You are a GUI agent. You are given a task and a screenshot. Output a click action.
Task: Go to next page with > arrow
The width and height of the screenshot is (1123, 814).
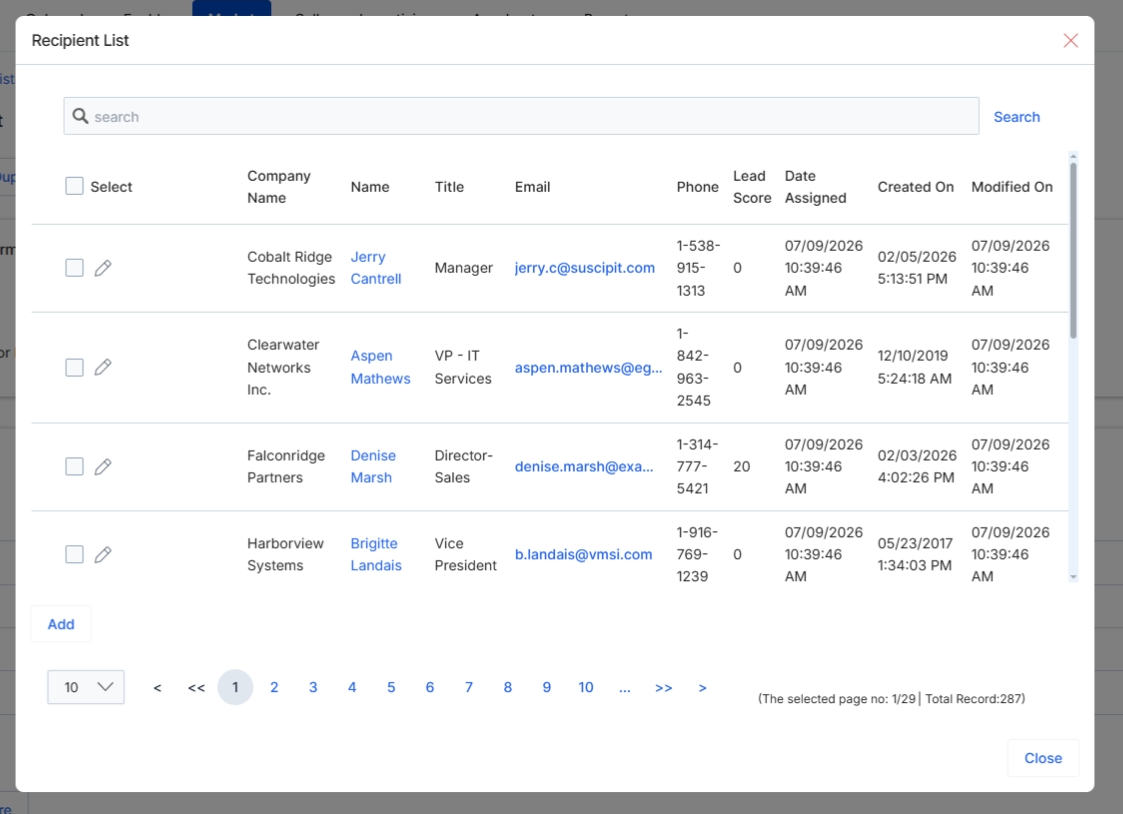(703, 688)
